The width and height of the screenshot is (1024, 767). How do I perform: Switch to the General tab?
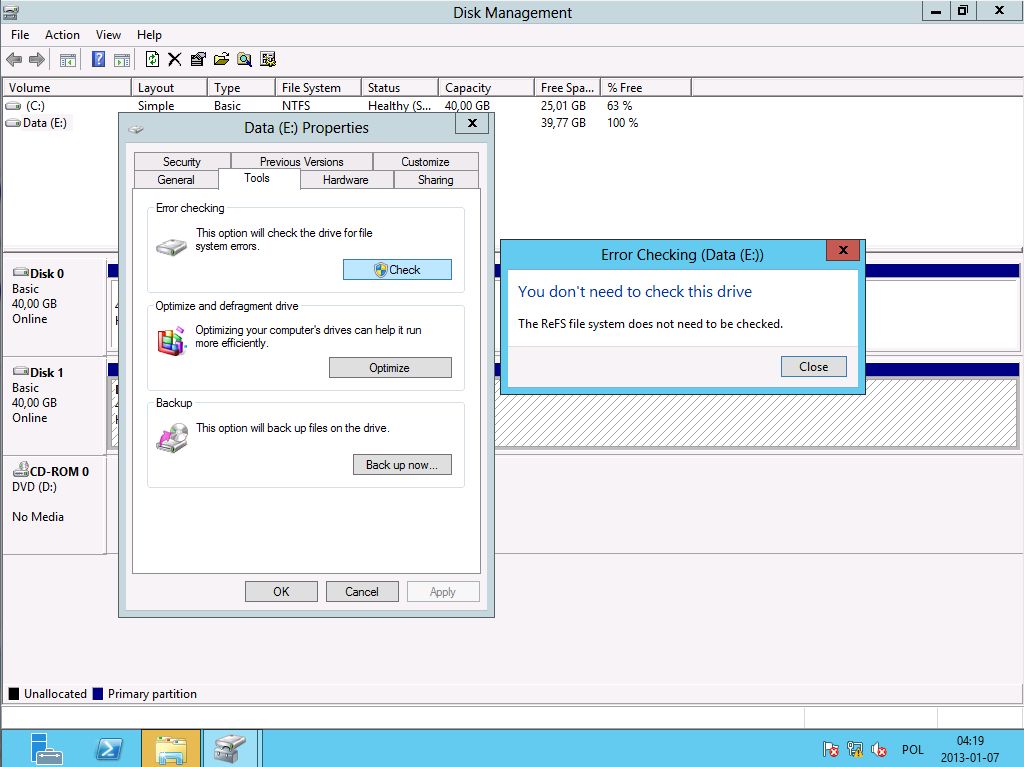tap(176, 180)
